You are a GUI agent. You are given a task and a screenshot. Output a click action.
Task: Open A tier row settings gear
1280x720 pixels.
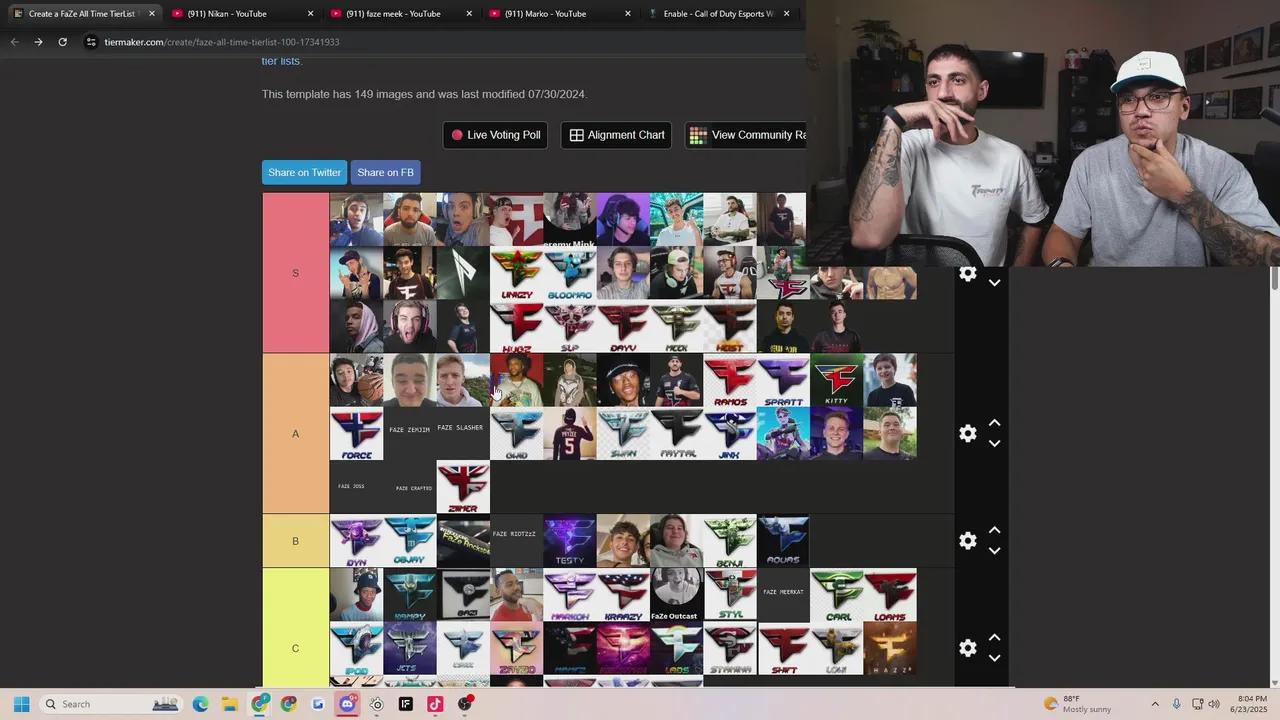(967, 434)
